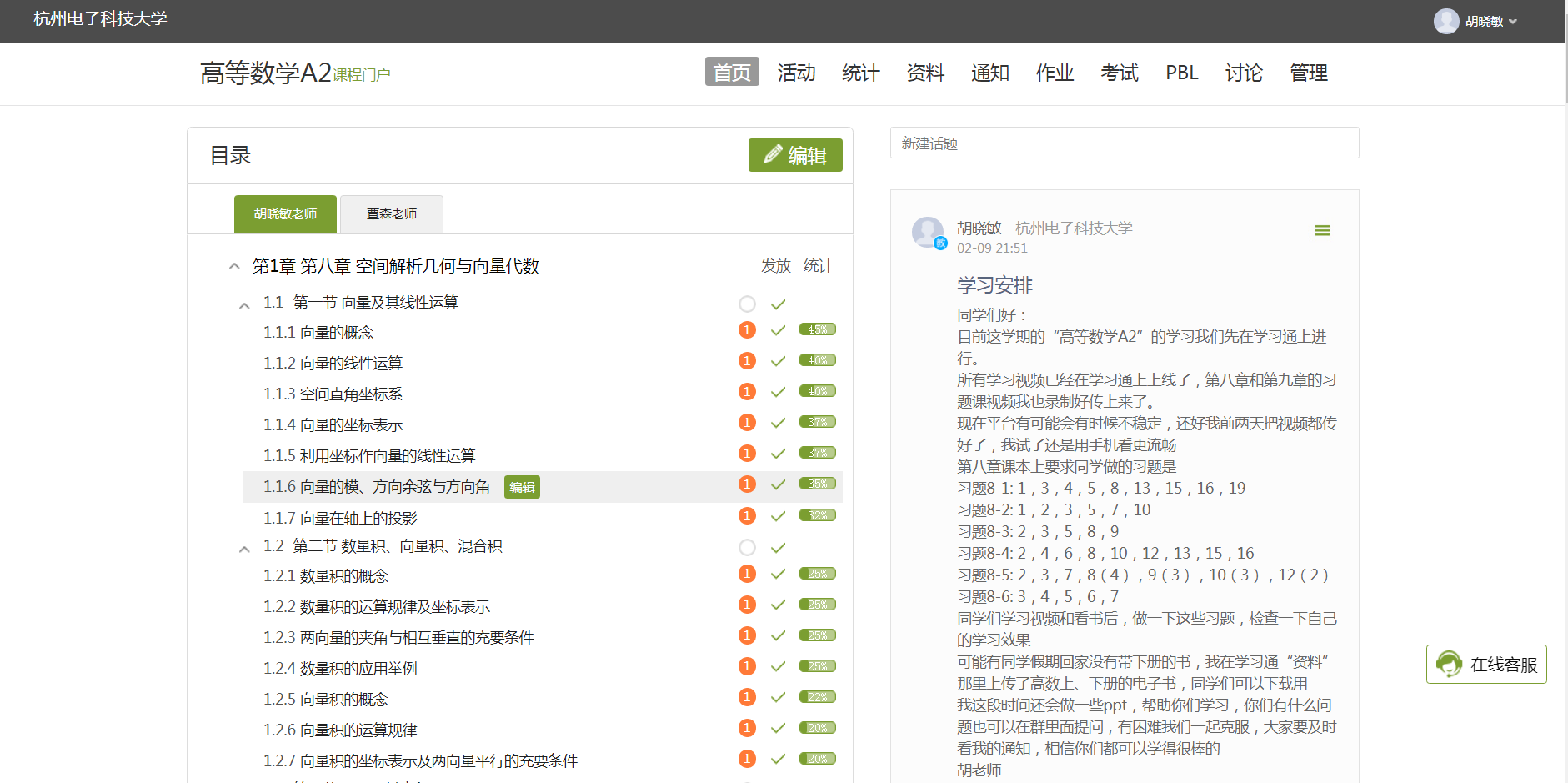Screen dimensions: 1568x783
Task: Toggle release circle for 1.1 第一节 向量及其线性运算
Action: click(747, 304)
